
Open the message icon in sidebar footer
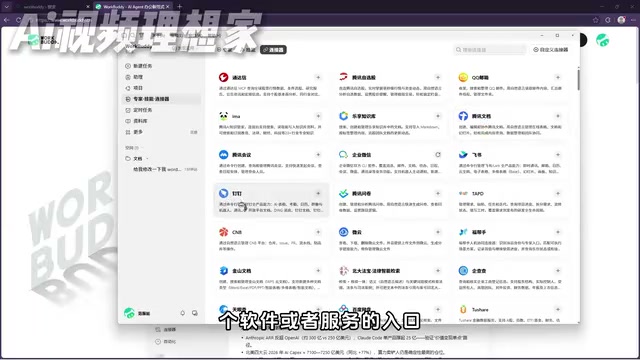coord(195,313)
